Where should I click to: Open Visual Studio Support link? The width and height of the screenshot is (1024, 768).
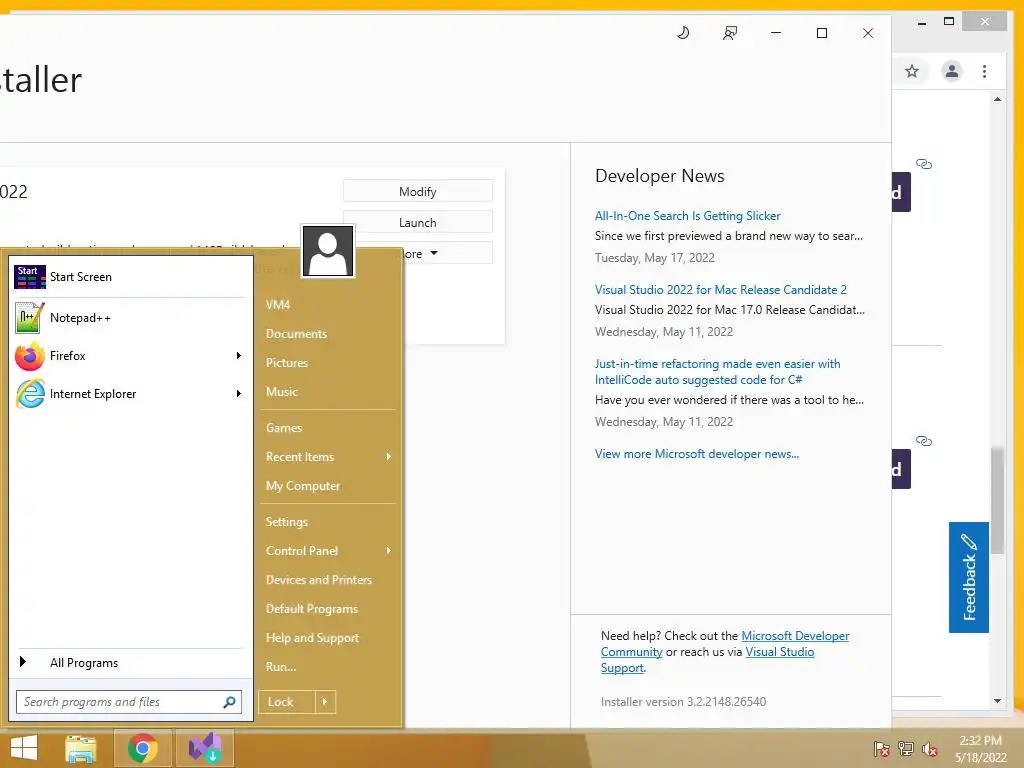(x=780, y=652)
